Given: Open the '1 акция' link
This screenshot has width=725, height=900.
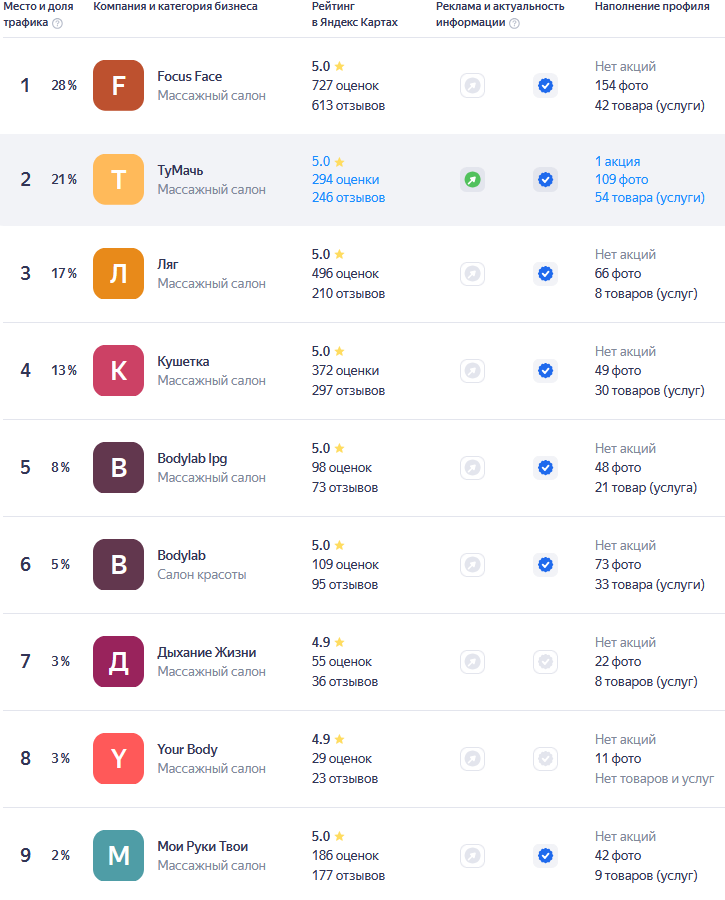Looking at the screenshot, I should (x=618, y=161).
